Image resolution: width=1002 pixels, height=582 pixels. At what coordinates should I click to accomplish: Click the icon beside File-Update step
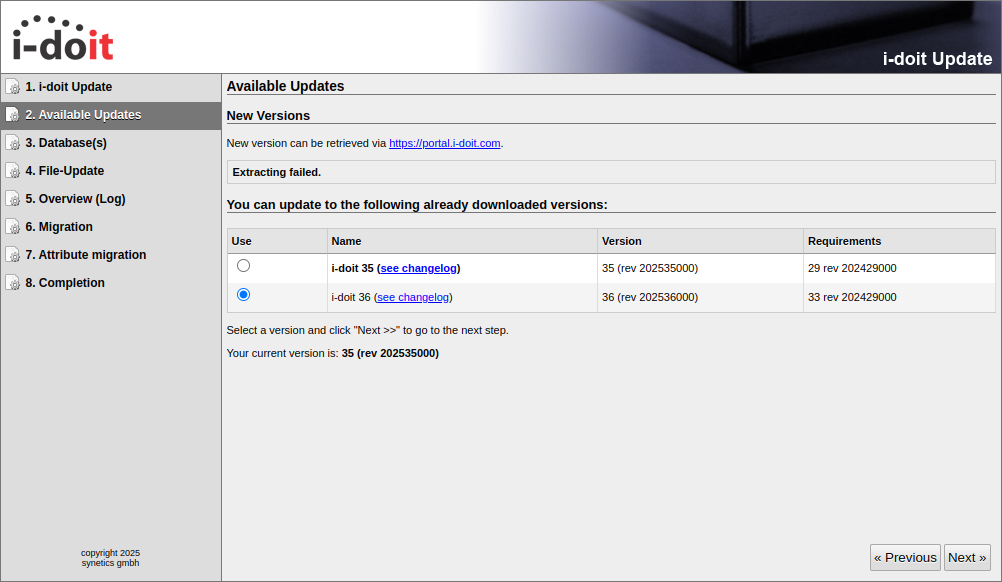coord(13,171)
